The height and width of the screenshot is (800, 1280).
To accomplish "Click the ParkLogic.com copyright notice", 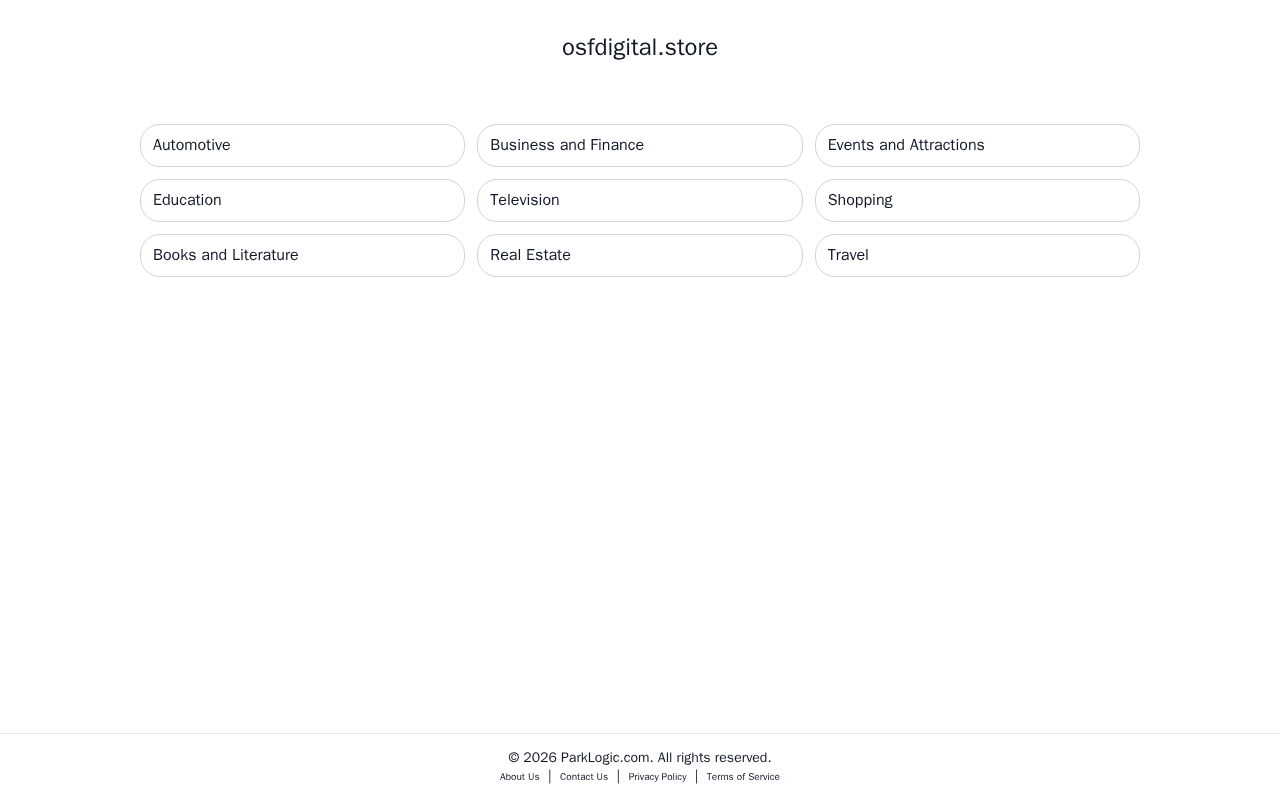I will pos(640,758).
